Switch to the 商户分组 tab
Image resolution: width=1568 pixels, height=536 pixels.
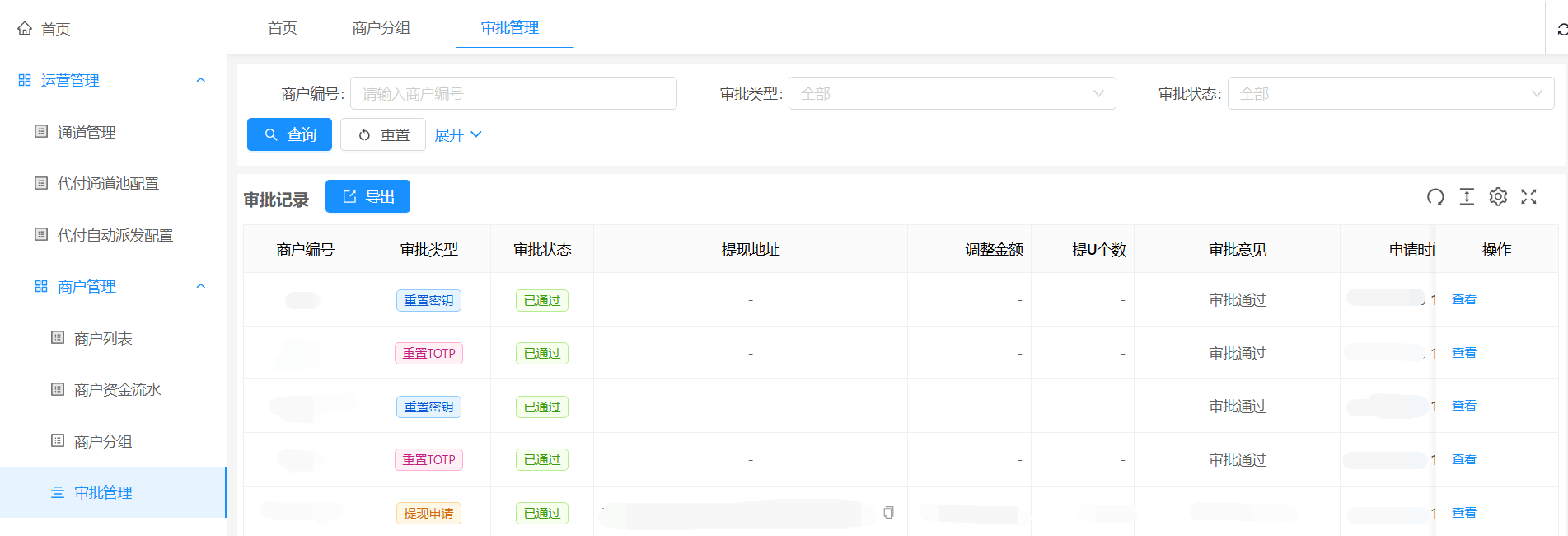[x=381, y=28]
